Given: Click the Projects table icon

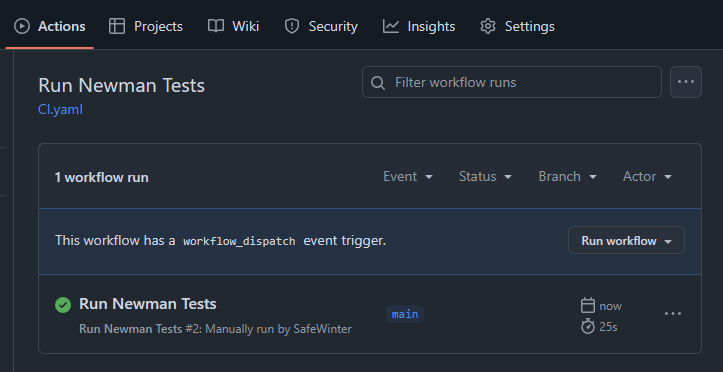Looking at the screenshot, I should pos(117,26).
